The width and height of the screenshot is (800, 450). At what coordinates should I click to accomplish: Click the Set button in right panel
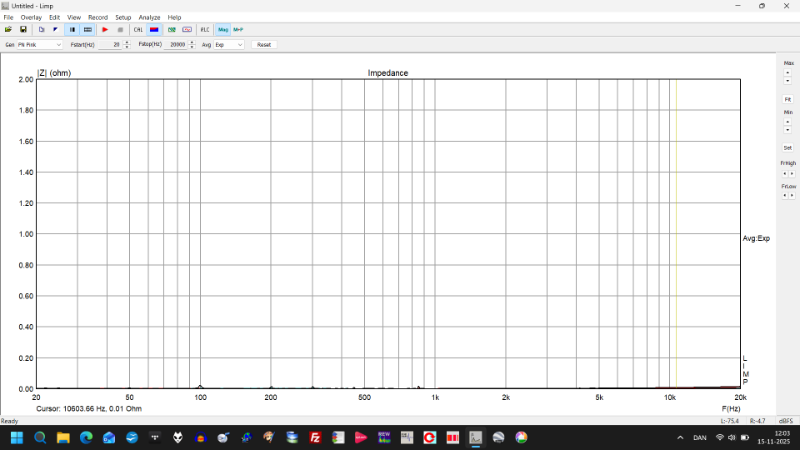(788, 147)
